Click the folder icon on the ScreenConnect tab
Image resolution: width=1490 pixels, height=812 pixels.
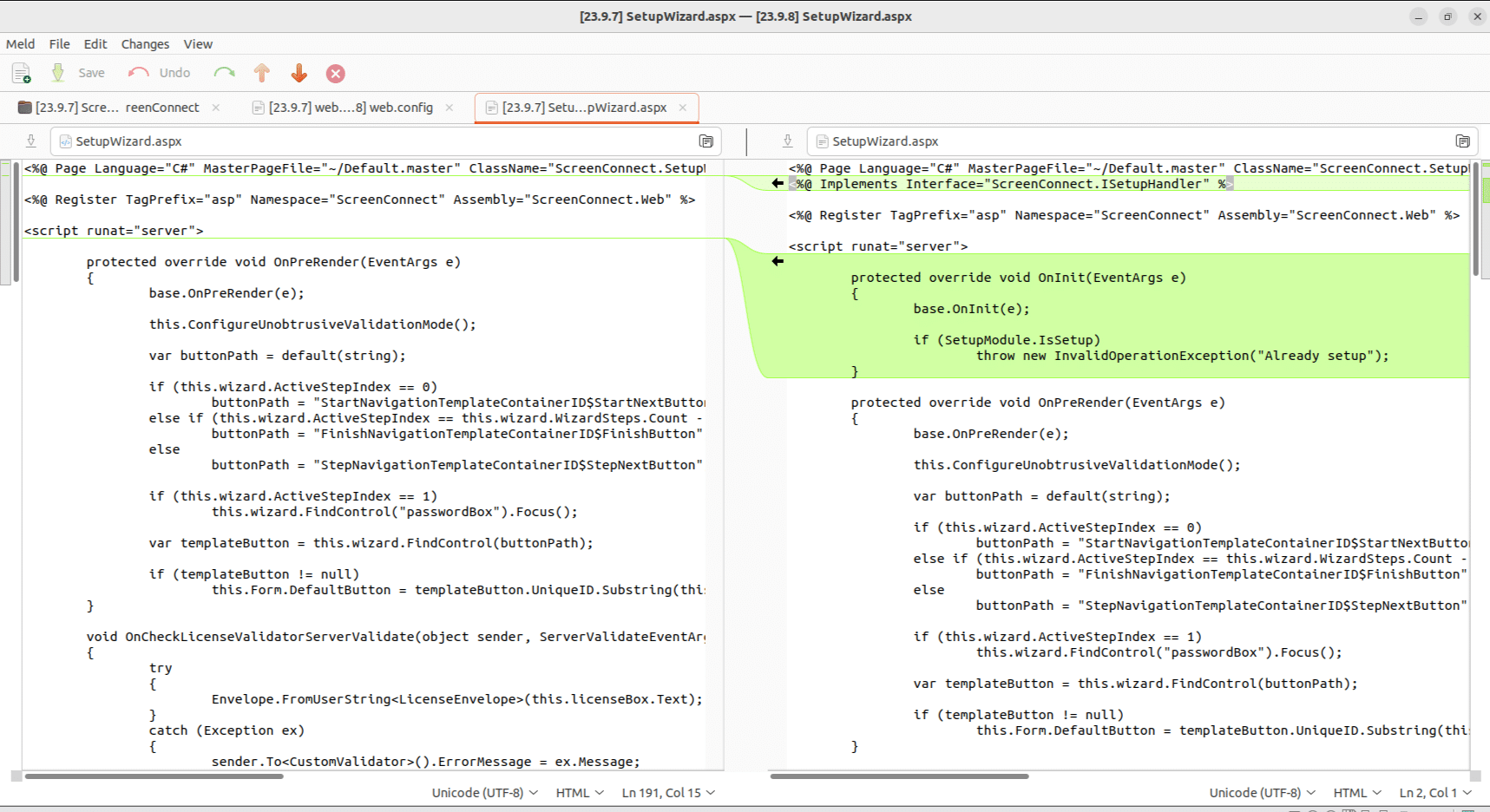[25, 107]
